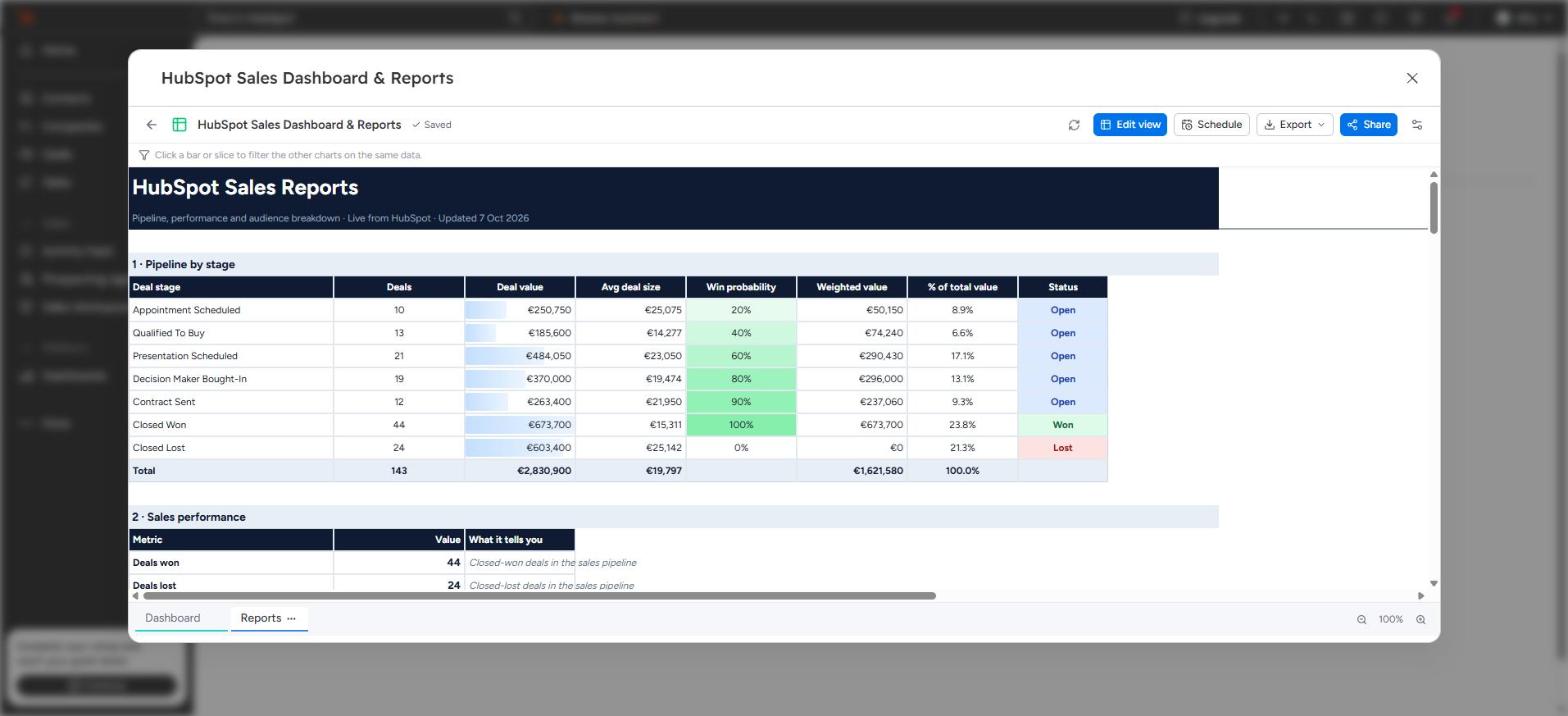Viewport: 1568px width, 716px height.
Task: Click the Schedule button
Action: click(1211, 125)
